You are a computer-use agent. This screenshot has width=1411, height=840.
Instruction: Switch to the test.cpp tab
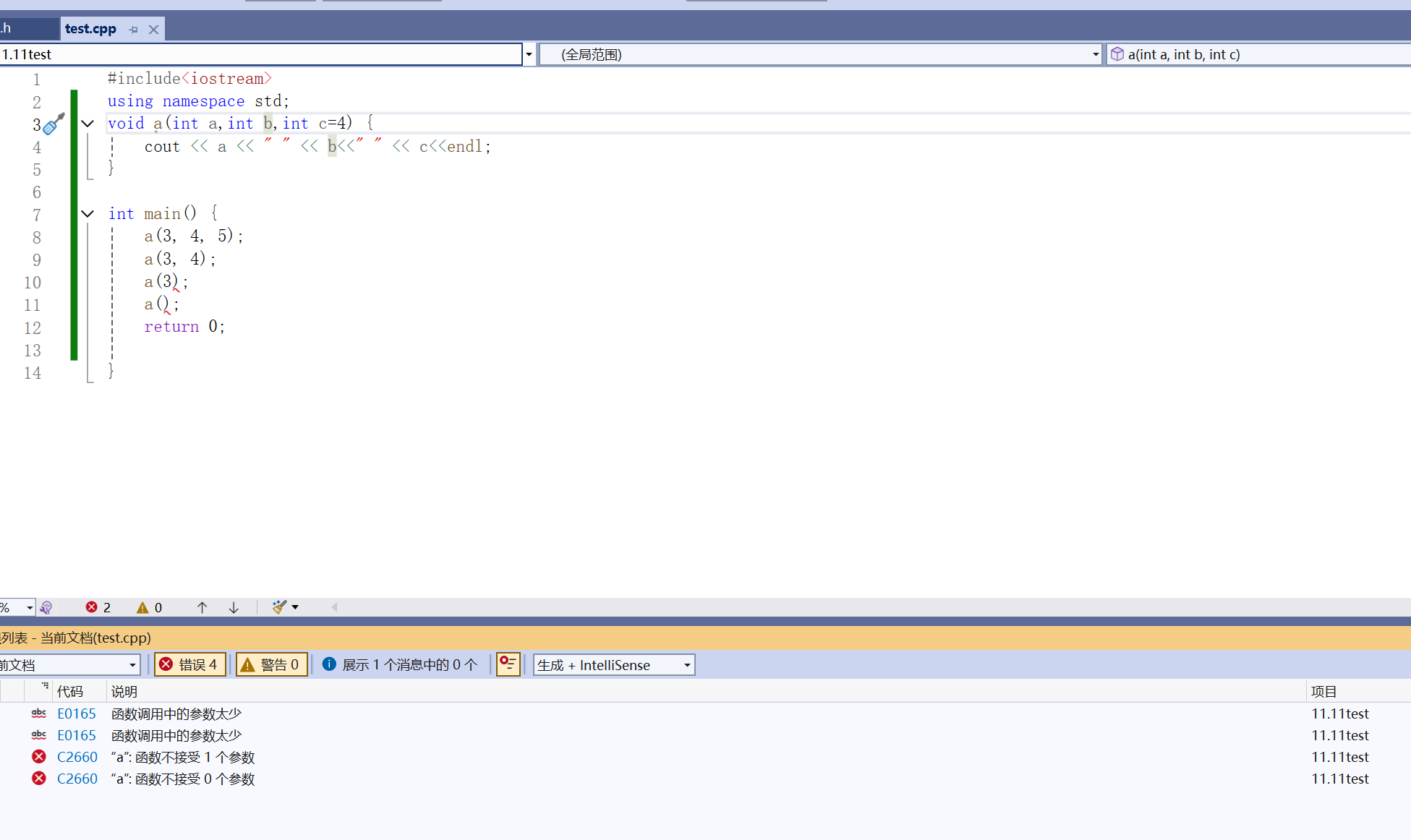coord(90,29)
